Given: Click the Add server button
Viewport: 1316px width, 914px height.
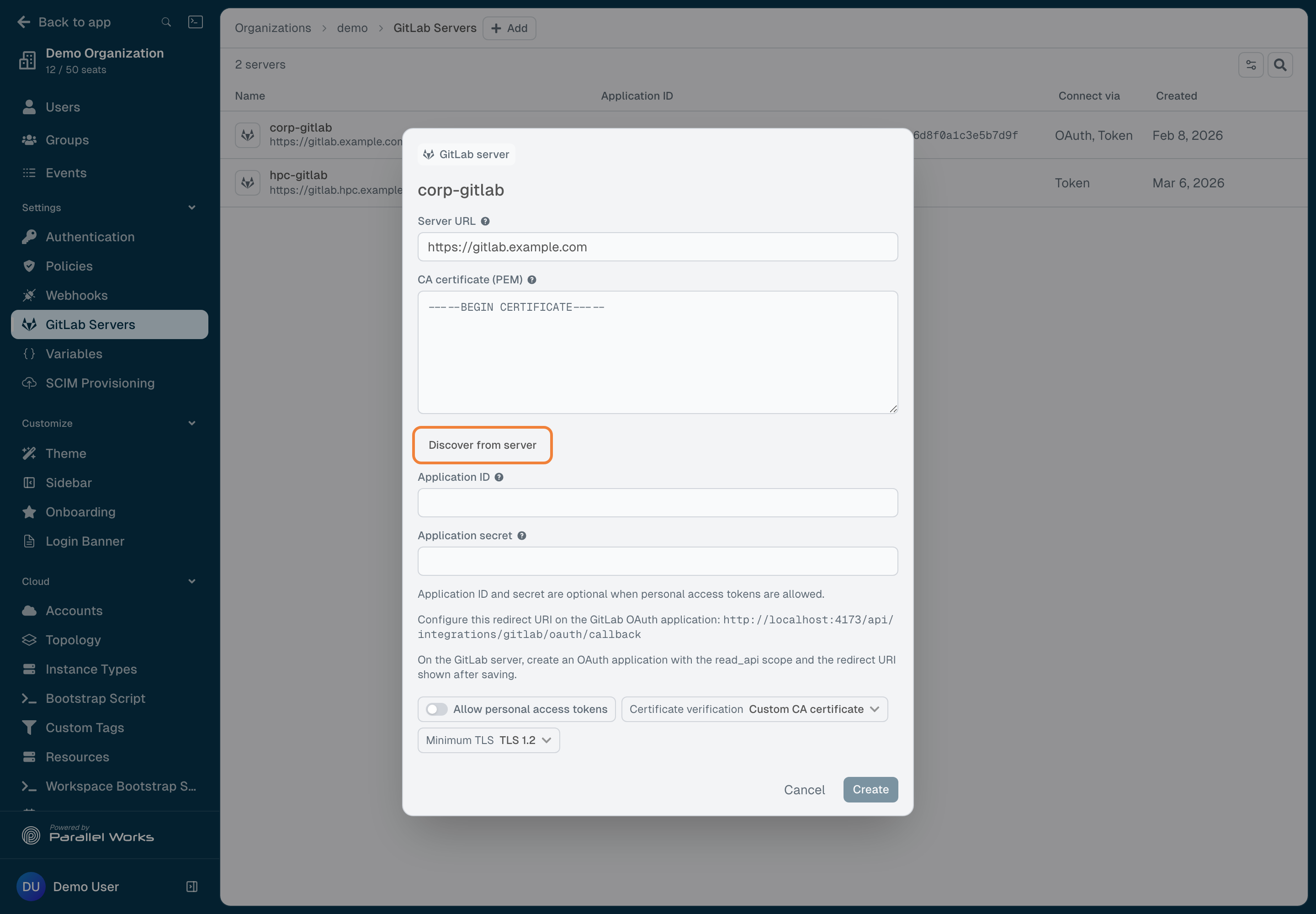Looking at the screenshot, I should point(509,28).
